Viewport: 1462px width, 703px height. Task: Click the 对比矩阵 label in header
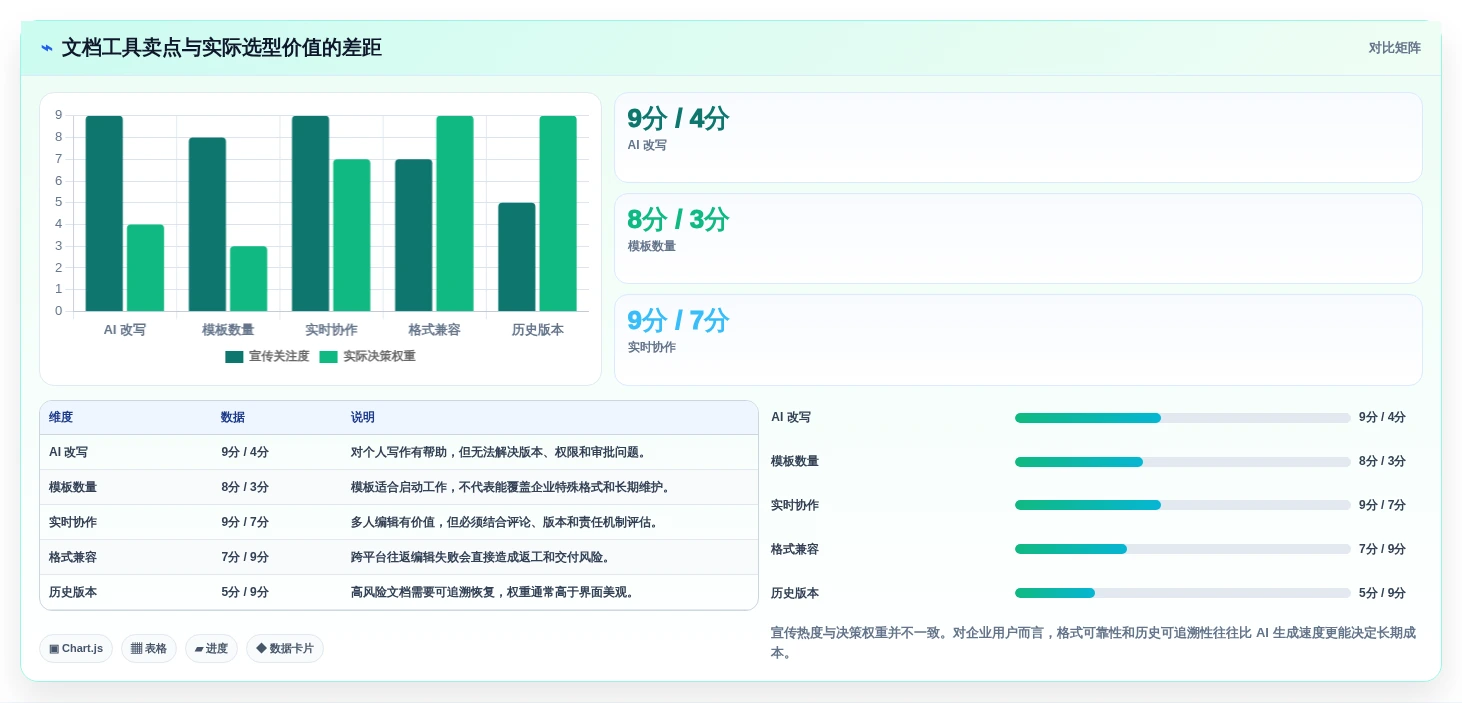[1394, 48]
